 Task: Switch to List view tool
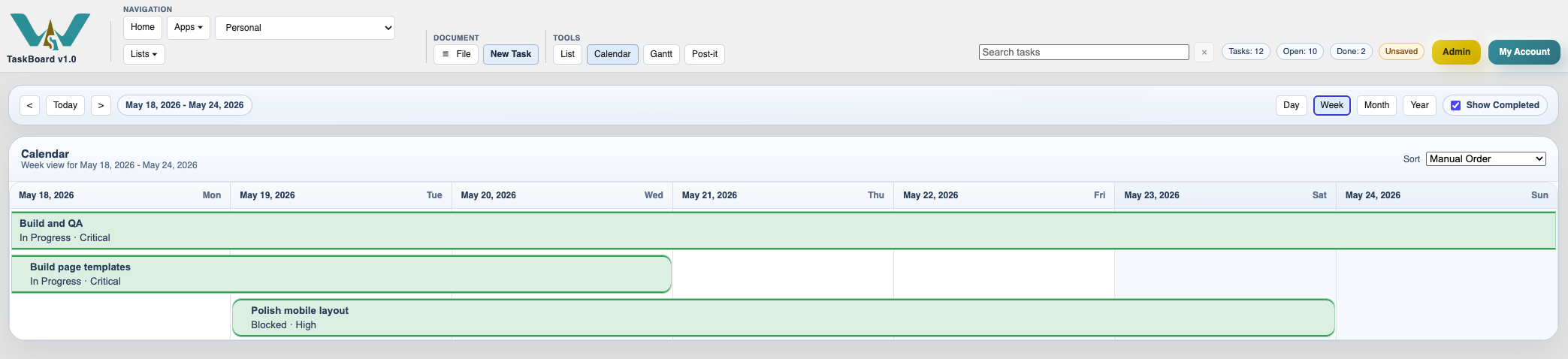point(567,54)
